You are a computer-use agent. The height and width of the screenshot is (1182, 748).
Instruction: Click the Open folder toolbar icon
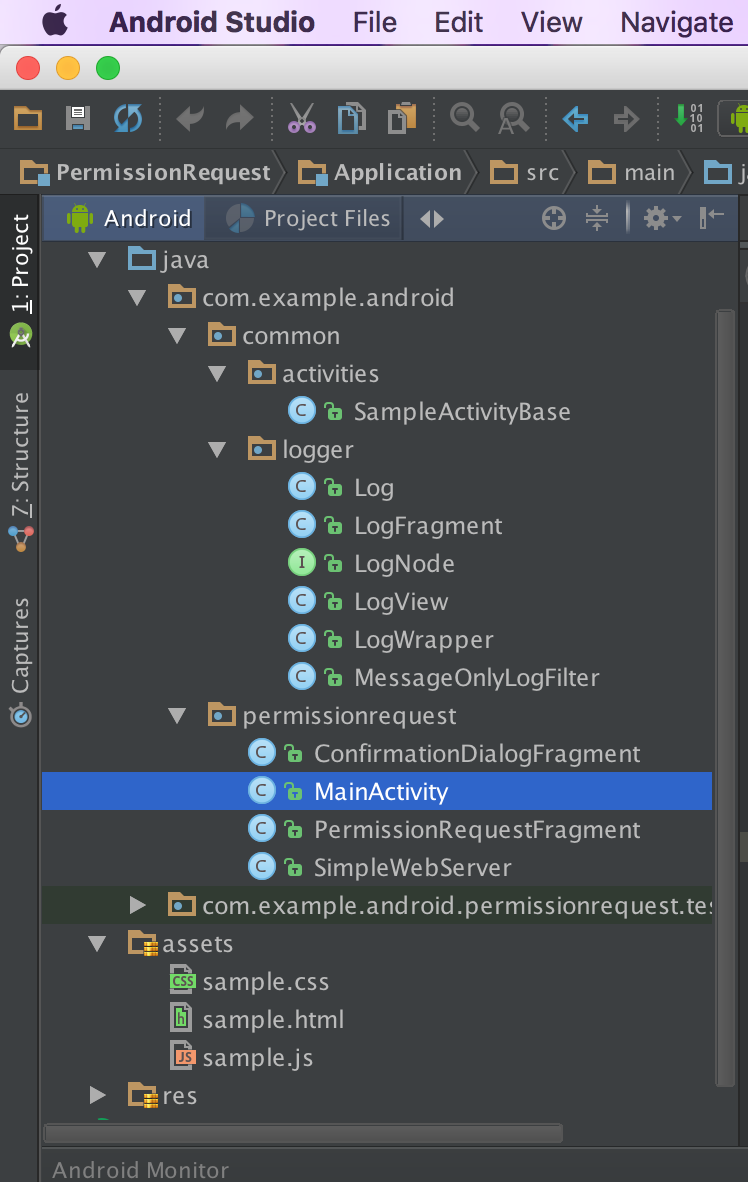click(x=28, y=118)
